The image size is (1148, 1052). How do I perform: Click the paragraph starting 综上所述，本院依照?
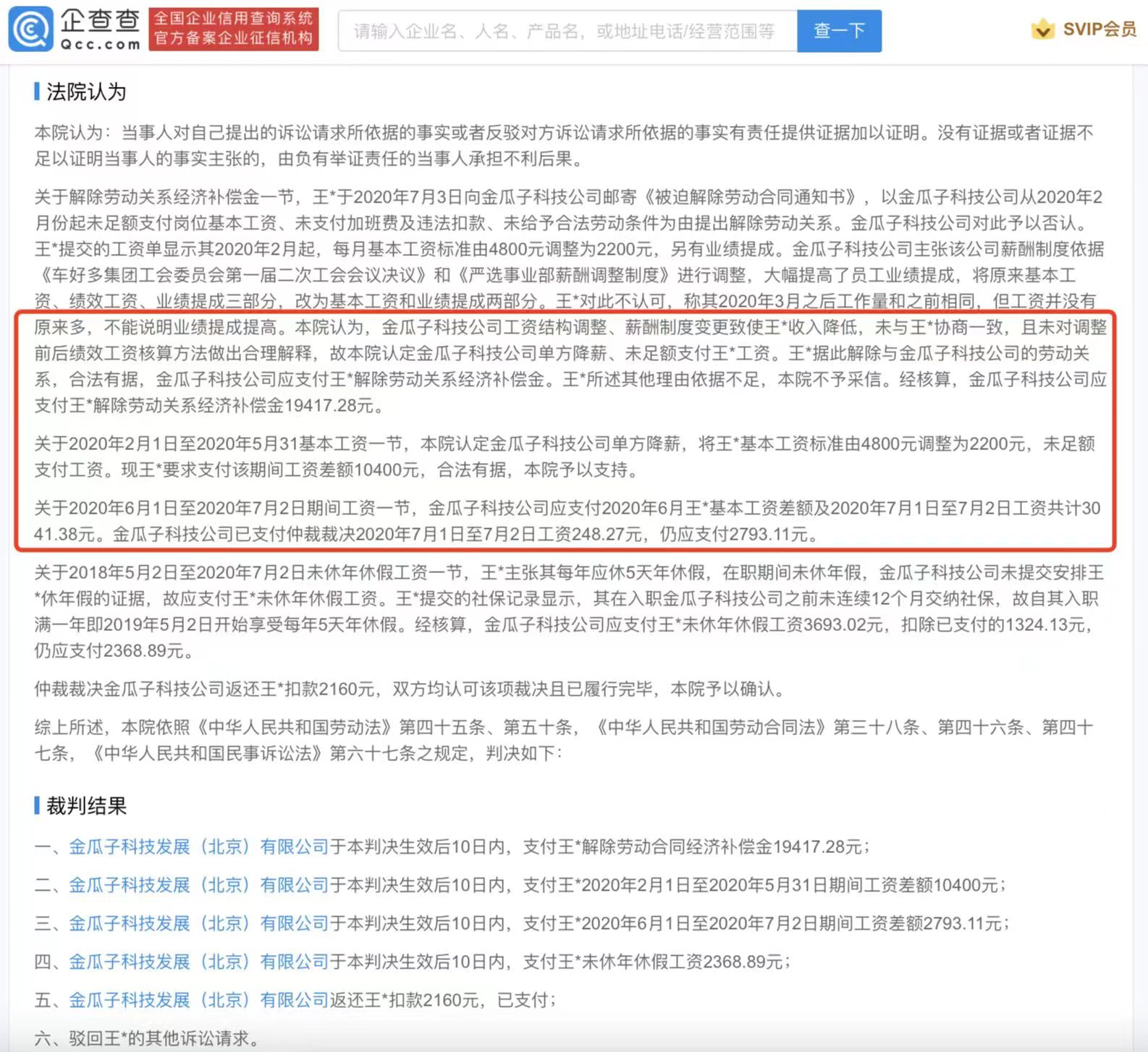[x=564, y=740]
